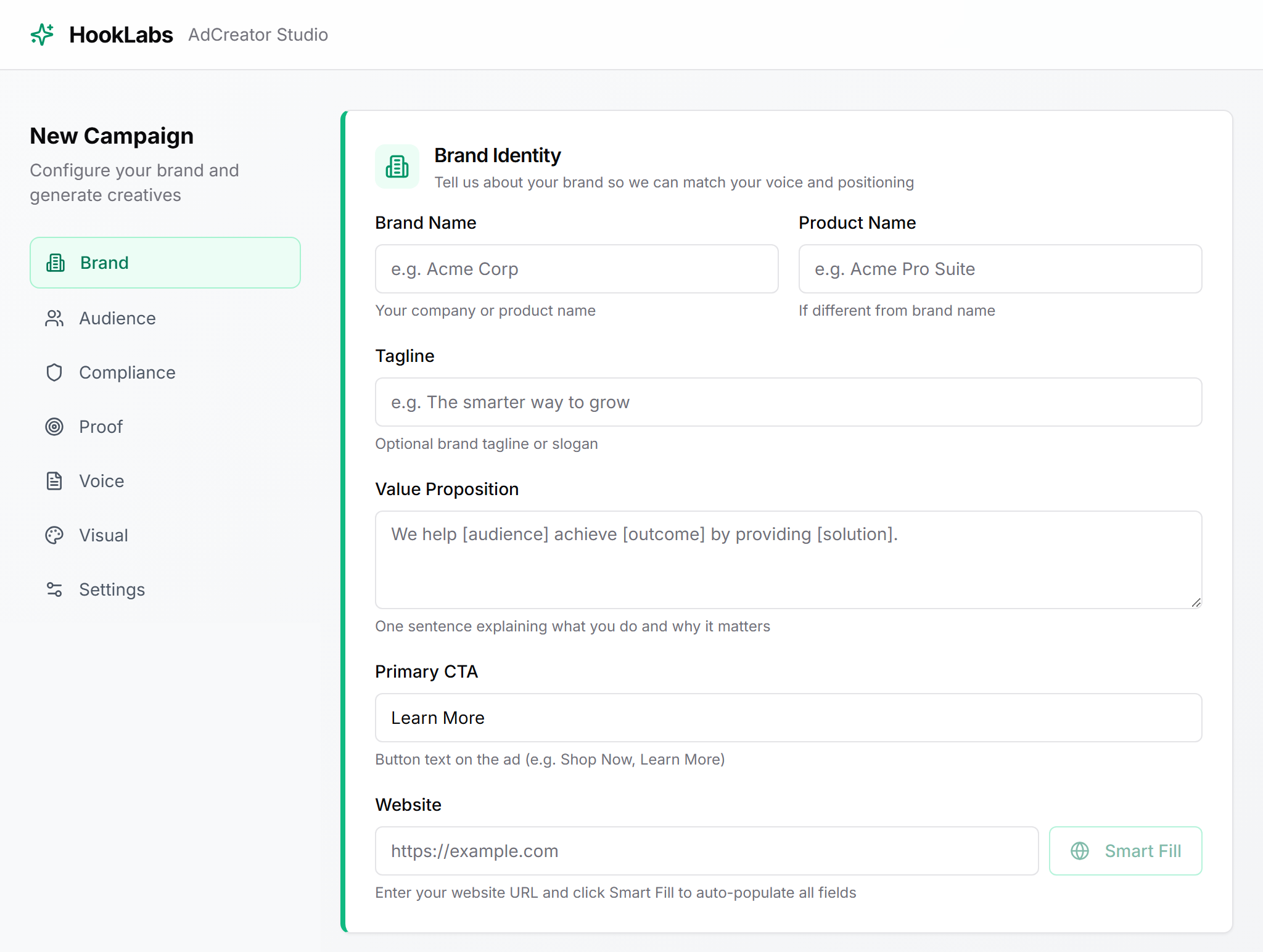Image resolution: width=1263 pixels, height=952 pixels.
Task: Click the Brand Name field label
Action: click(x=426, y=223)
